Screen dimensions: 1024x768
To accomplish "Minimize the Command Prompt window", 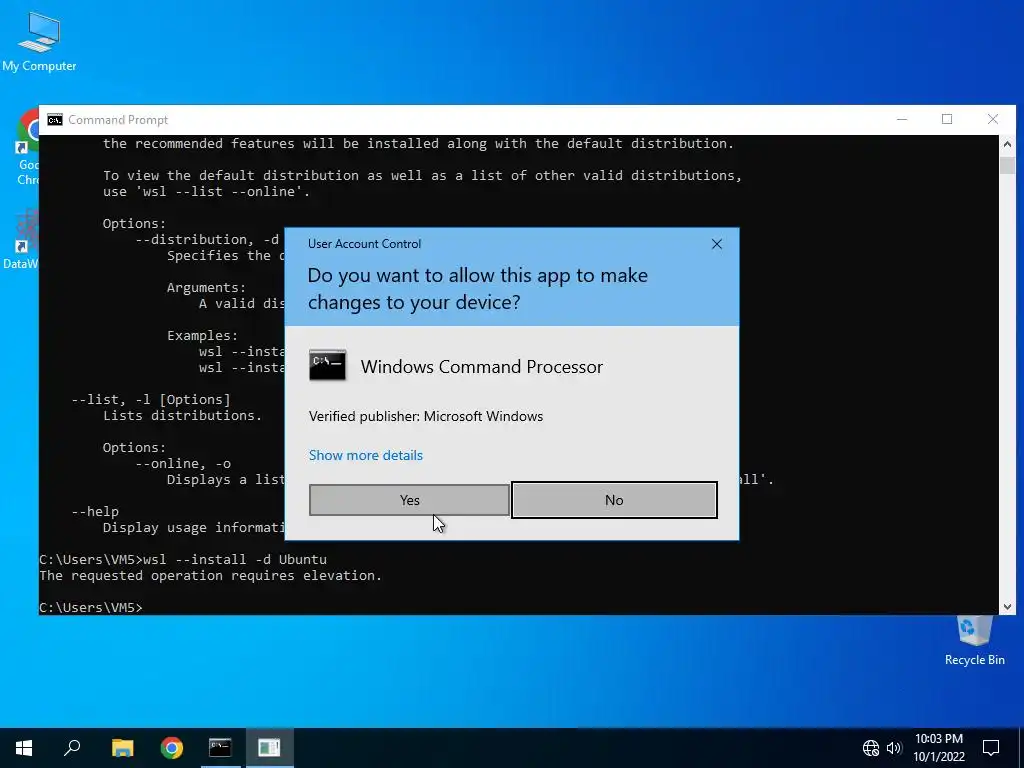I will tap(902, 120).
